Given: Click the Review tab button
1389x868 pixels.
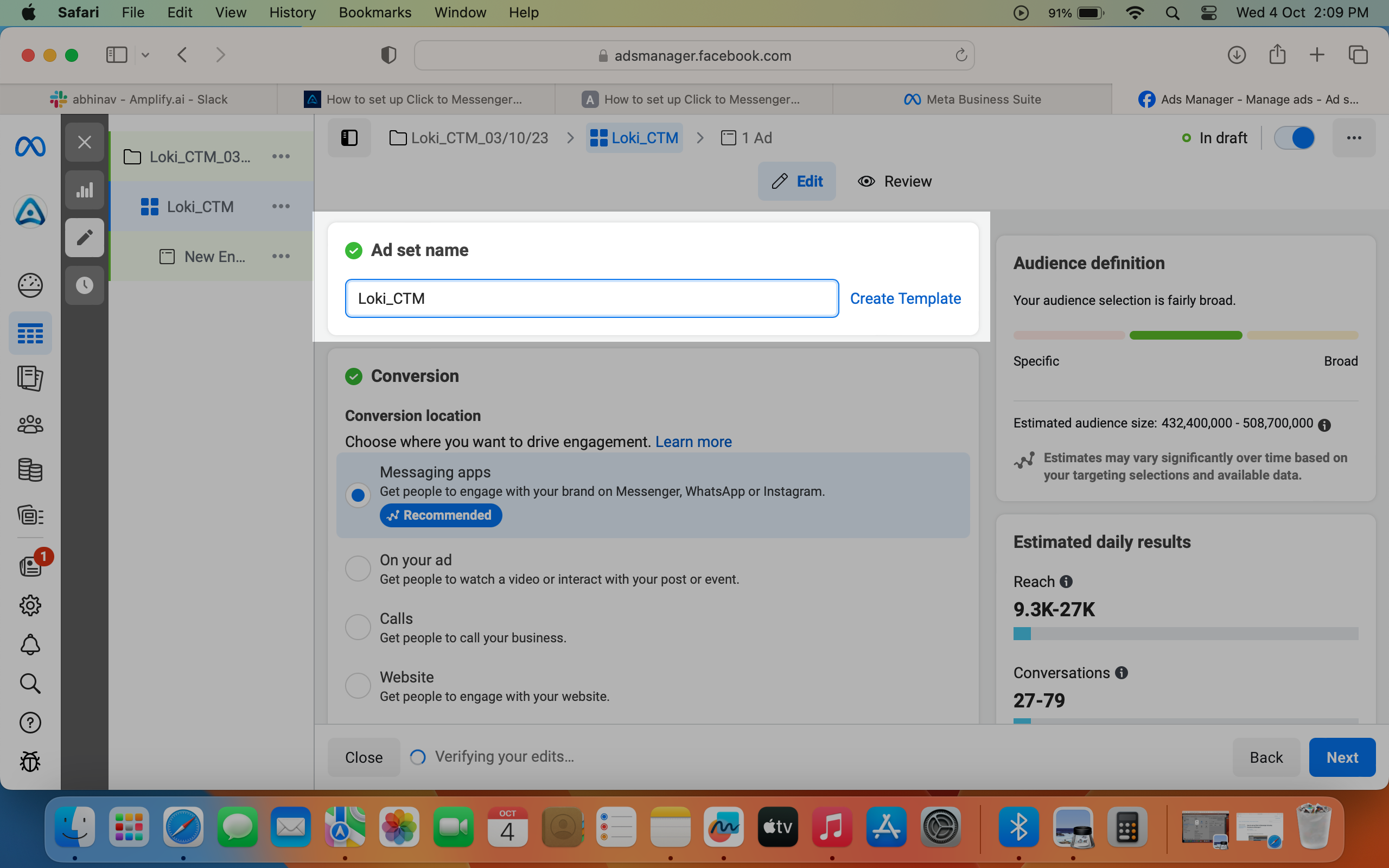Looking at the screenshot, I should point(894,181).
